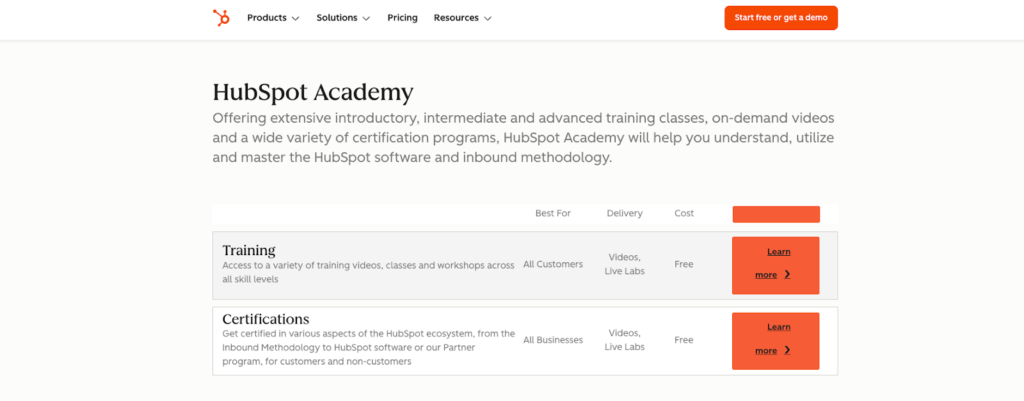This screenshot has width=1024, height=401.
Task: Click the orange table header cell
Action: tap(776, 214)
